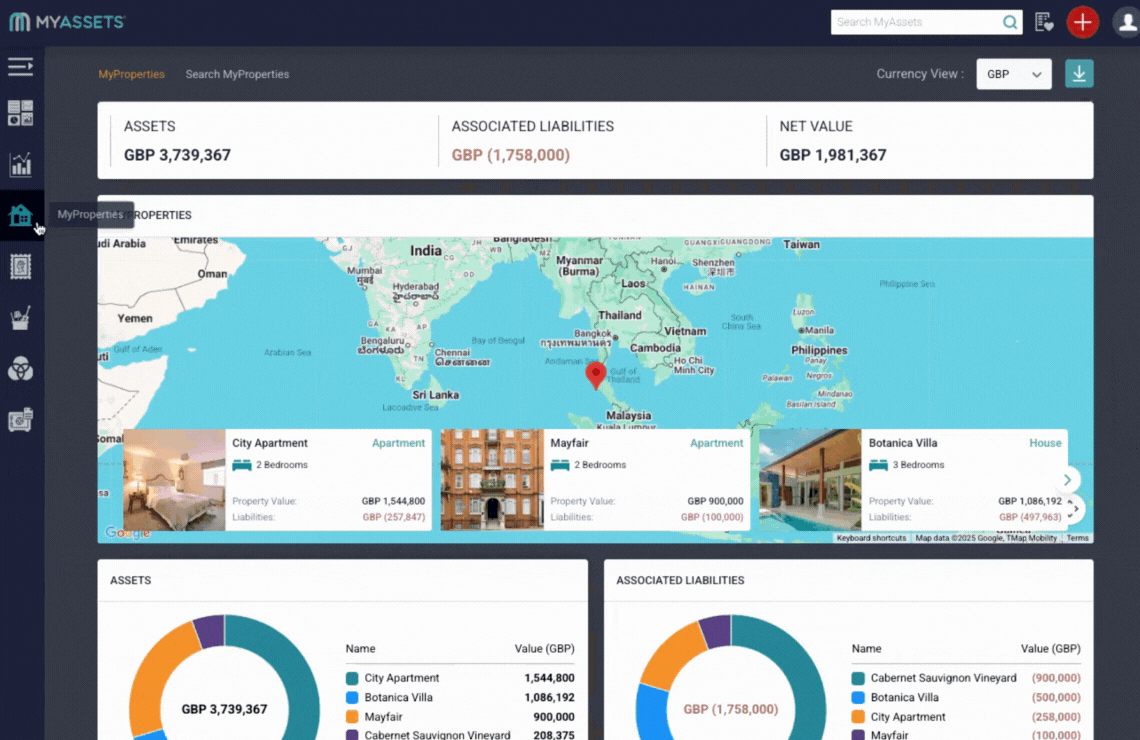Switch to Search MyProperties tab

237,74
